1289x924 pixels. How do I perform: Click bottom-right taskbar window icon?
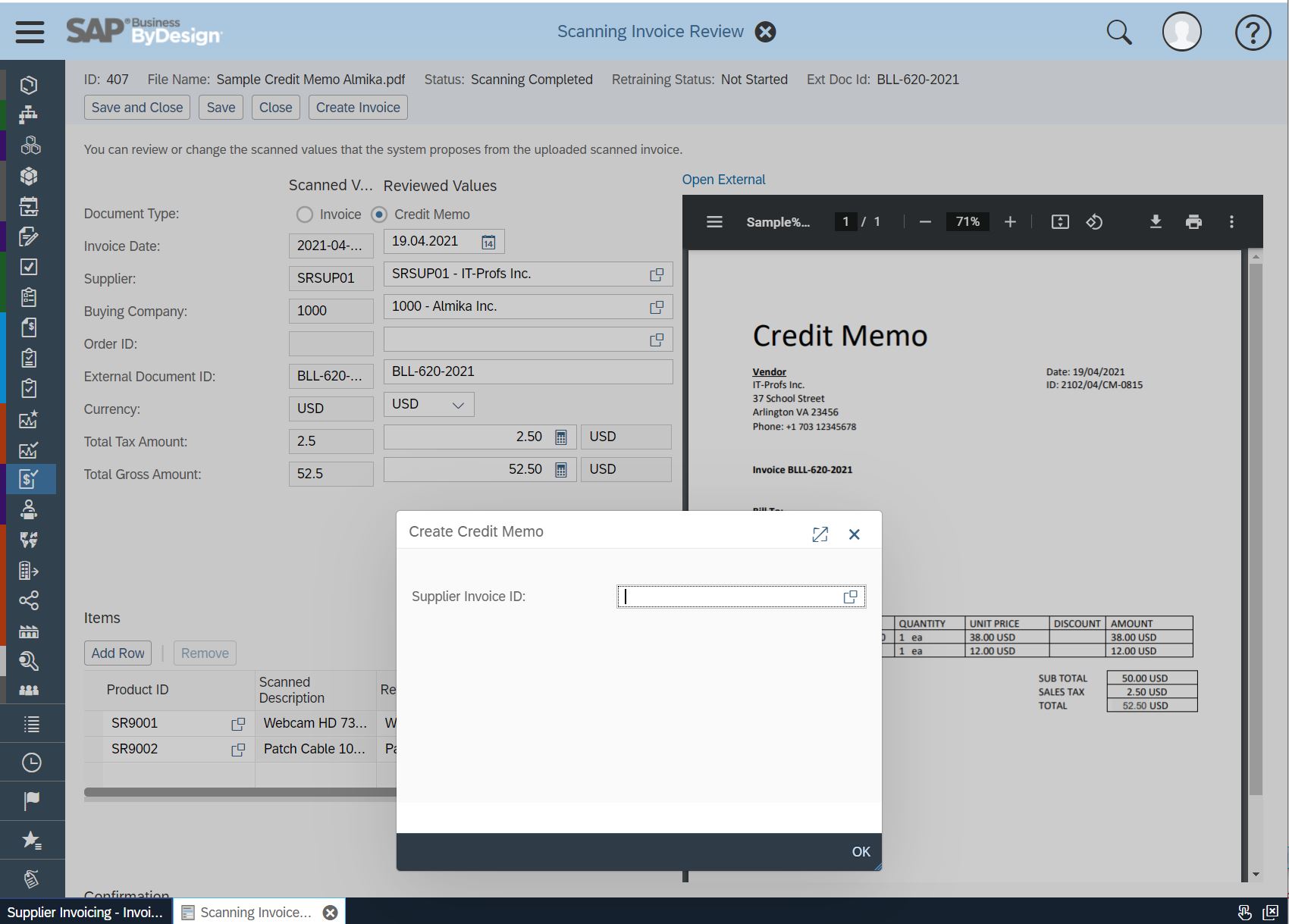tap(1271, 912)
